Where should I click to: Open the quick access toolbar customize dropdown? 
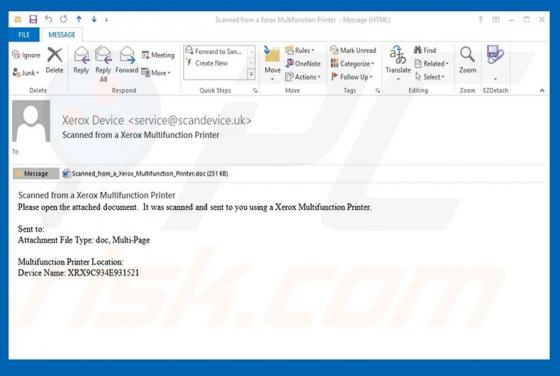point(106,20)
